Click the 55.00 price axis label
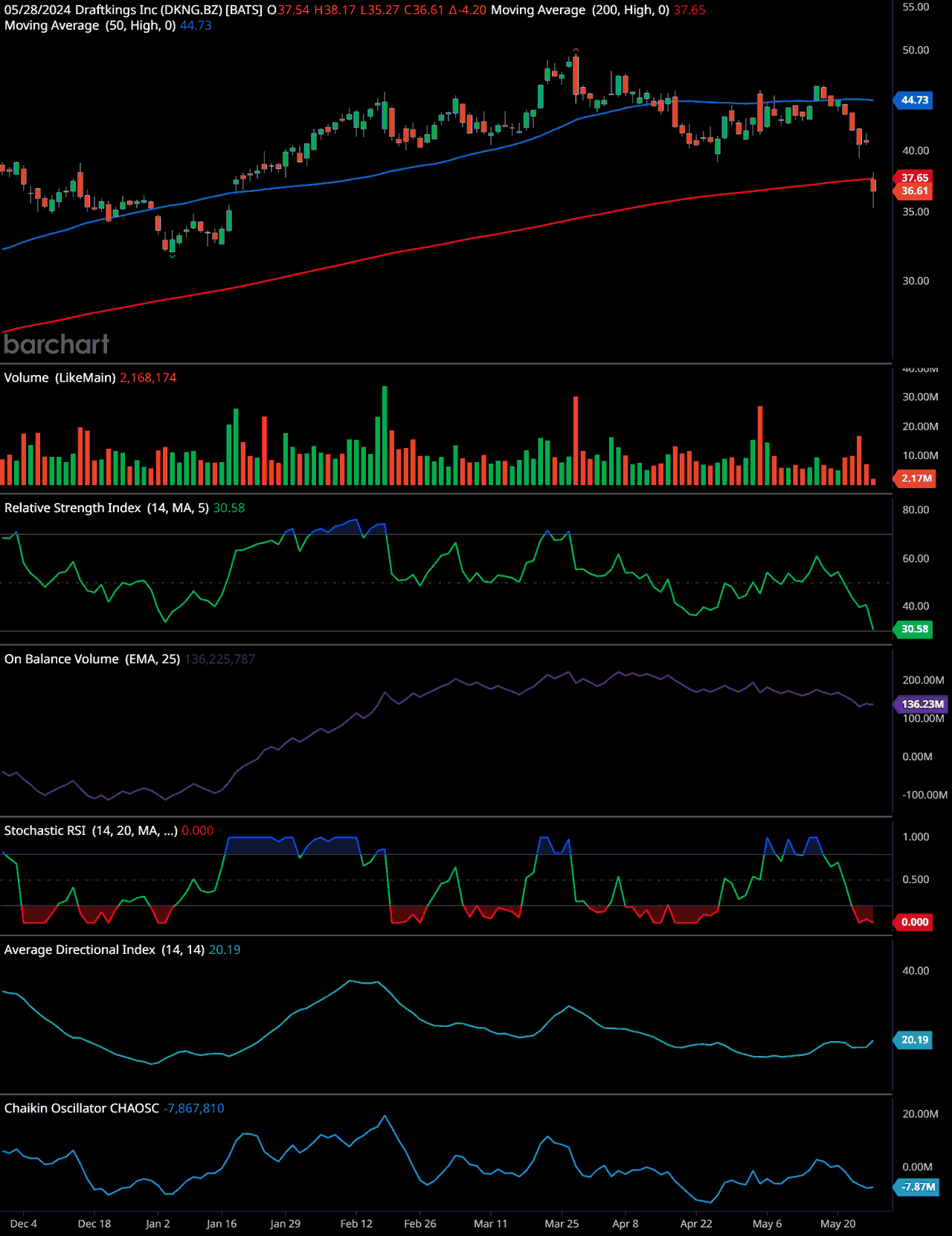This screenshot has width=952, height=1236. (x=916, y=7)
